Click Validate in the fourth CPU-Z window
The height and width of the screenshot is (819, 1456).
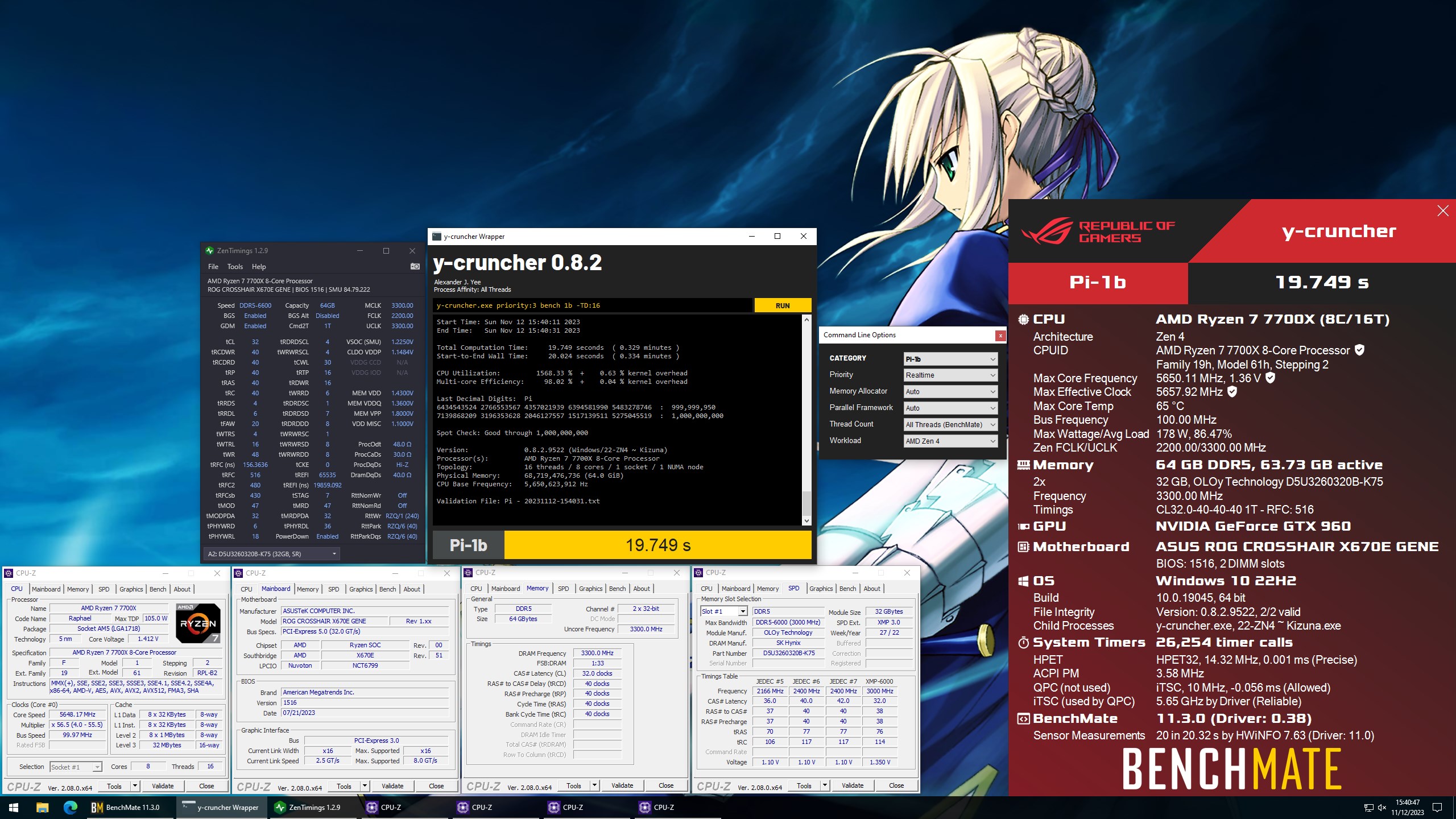pyautogui.click(x=853, y=786)
